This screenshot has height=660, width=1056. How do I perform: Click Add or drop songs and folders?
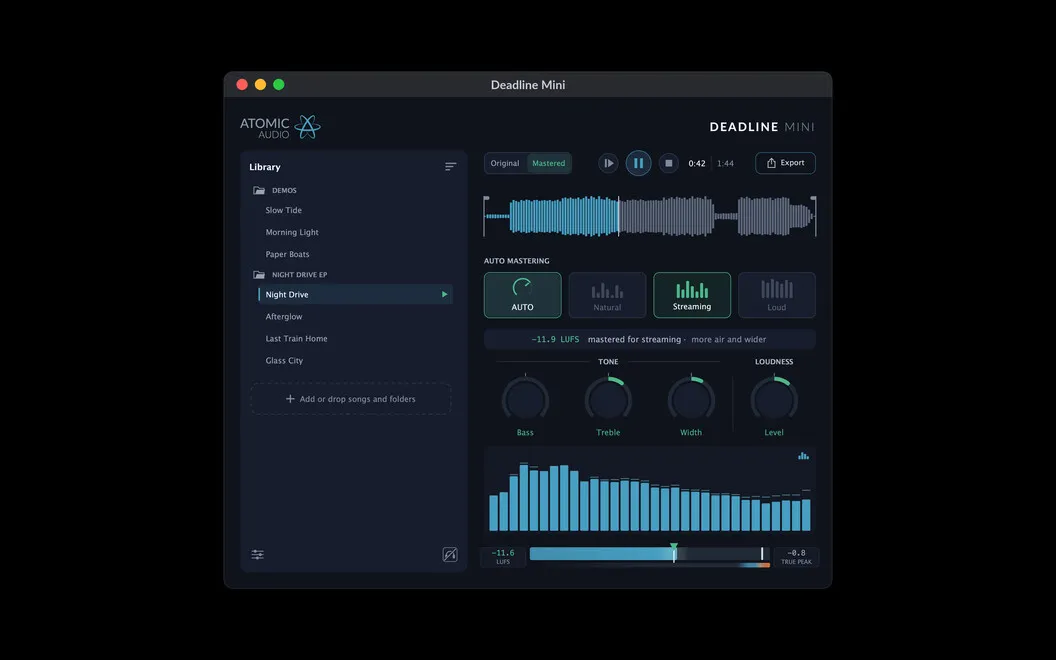351,399
